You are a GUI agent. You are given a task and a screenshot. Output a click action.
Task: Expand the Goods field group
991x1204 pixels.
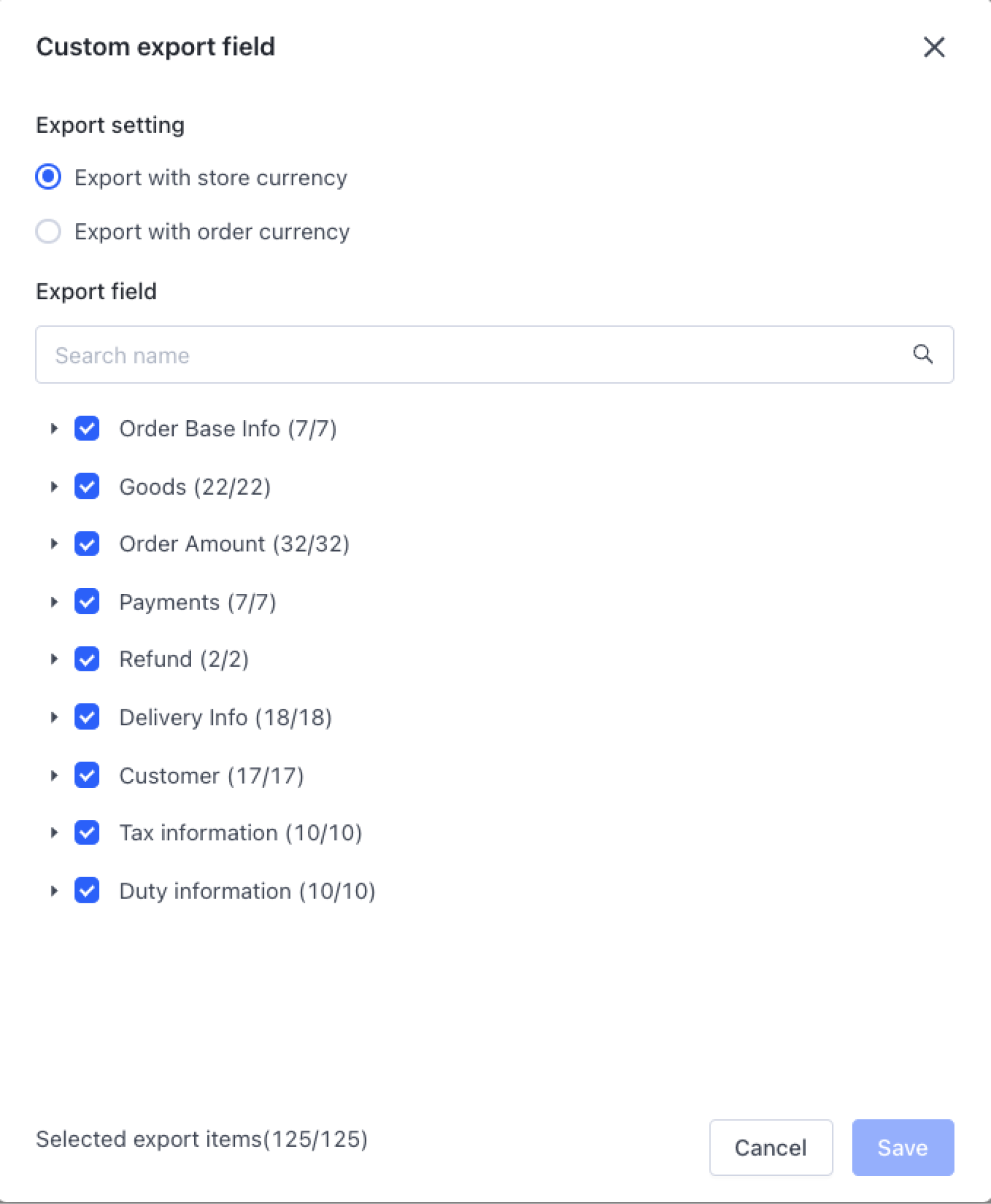coord(54,486)
